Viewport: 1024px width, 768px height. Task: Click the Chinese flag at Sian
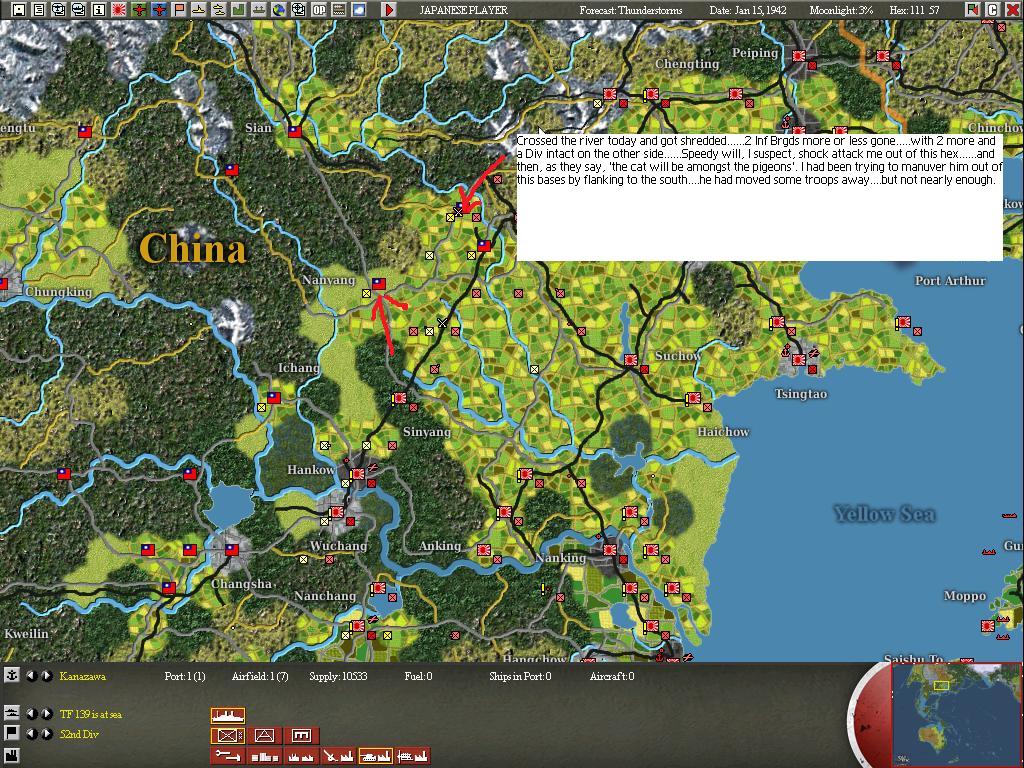295,131
